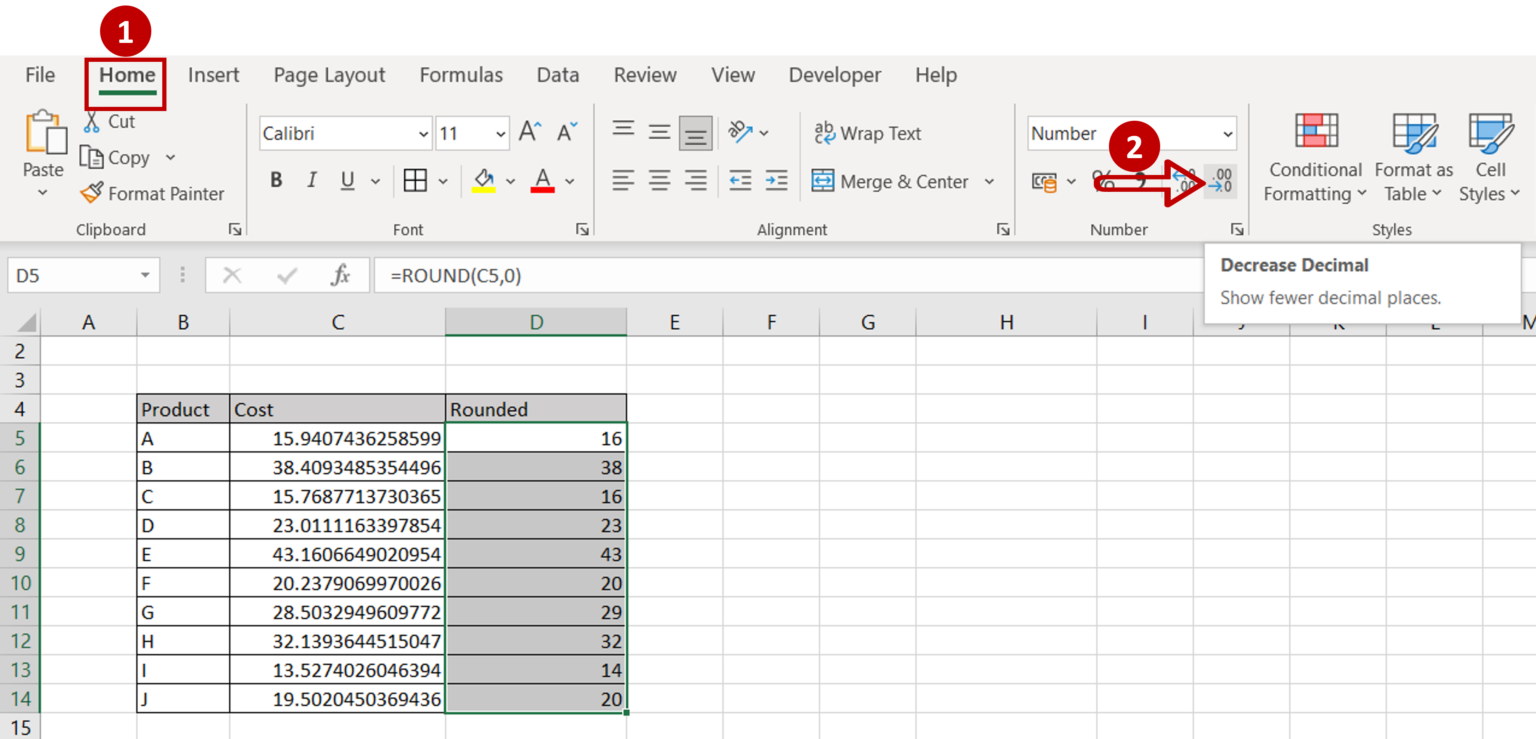Toggle Wrap Text for the selection
This screenshot has height=739, width=1536.
[867, 132]
